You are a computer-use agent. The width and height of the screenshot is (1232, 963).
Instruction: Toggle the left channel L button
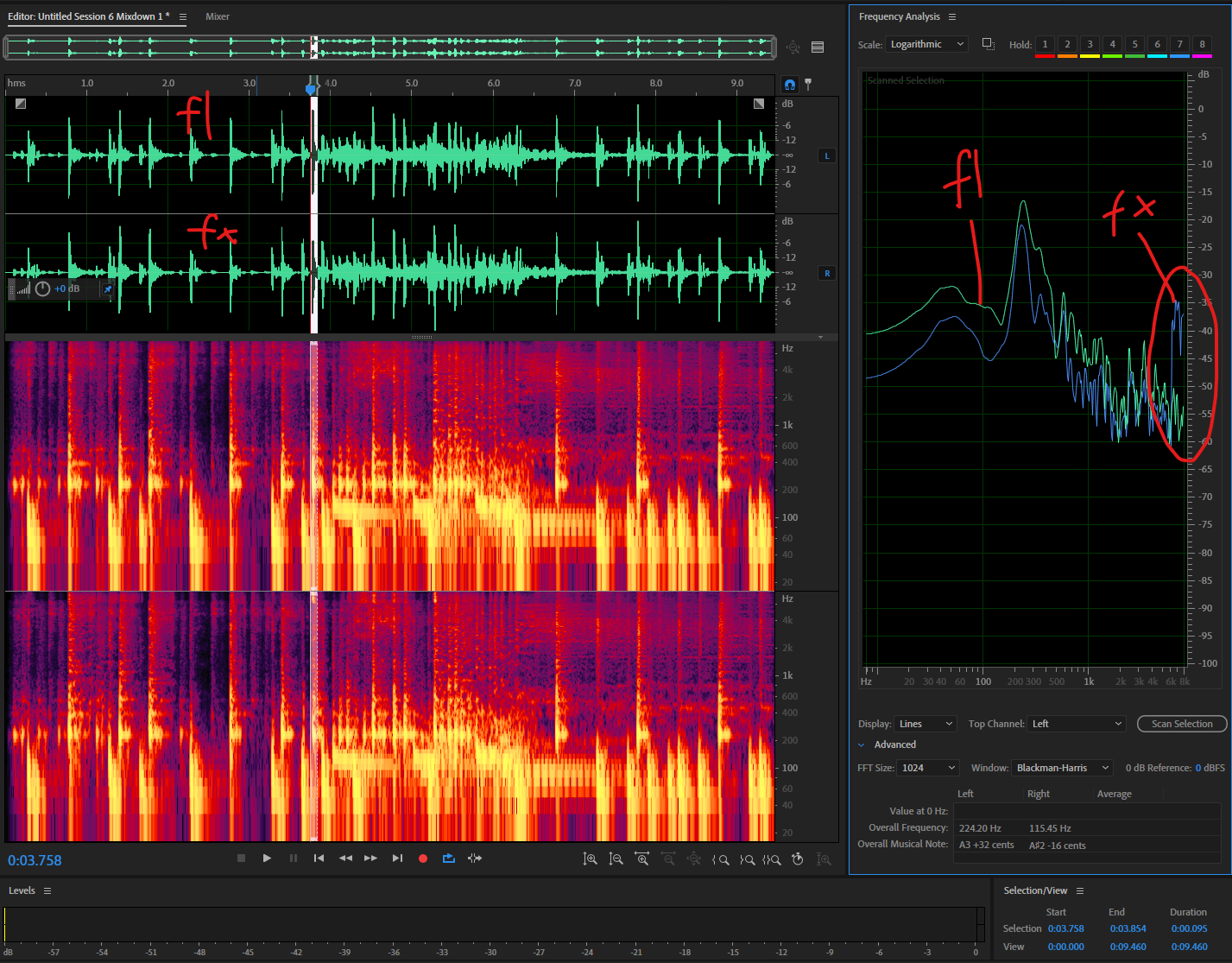point(827,156)
